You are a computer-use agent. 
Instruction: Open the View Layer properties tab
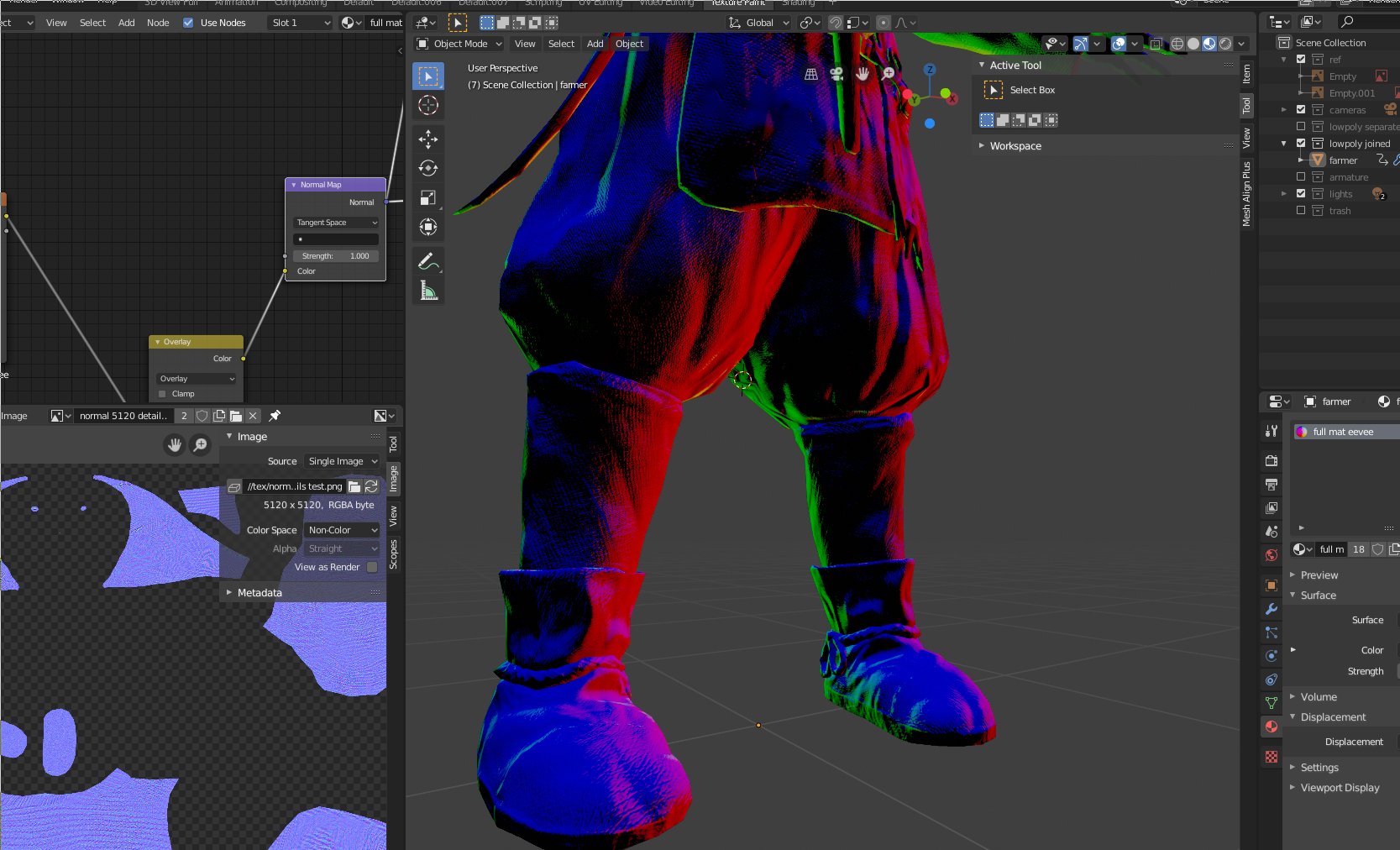(1272, 507)
